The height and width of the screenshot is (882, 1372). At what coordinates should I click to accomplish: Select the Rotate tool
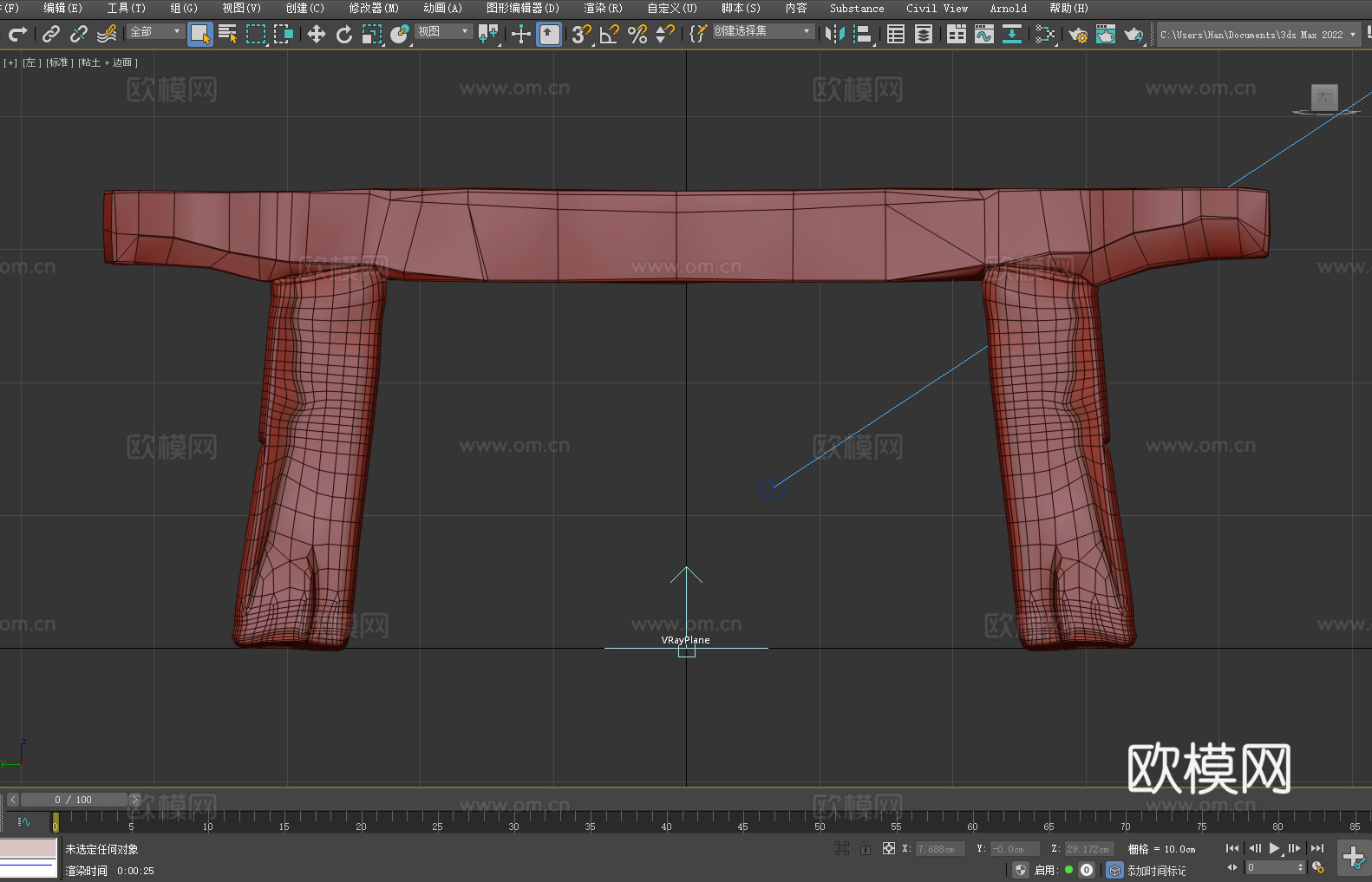click(x=344, y=34)
